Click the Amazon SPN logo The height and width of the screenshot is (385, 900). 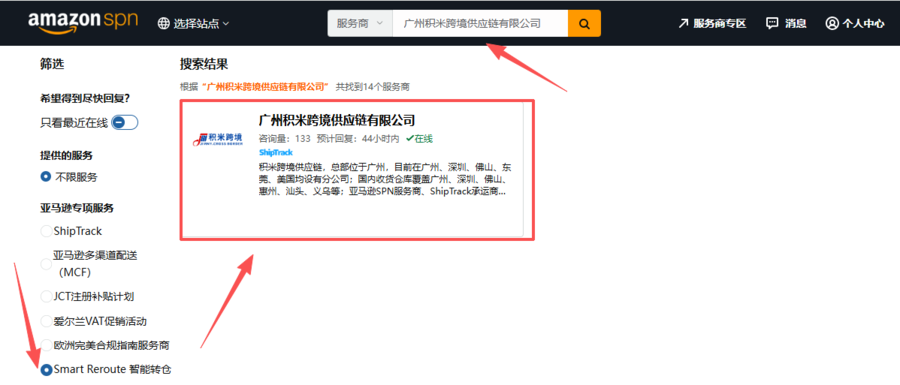click(83, 22)
